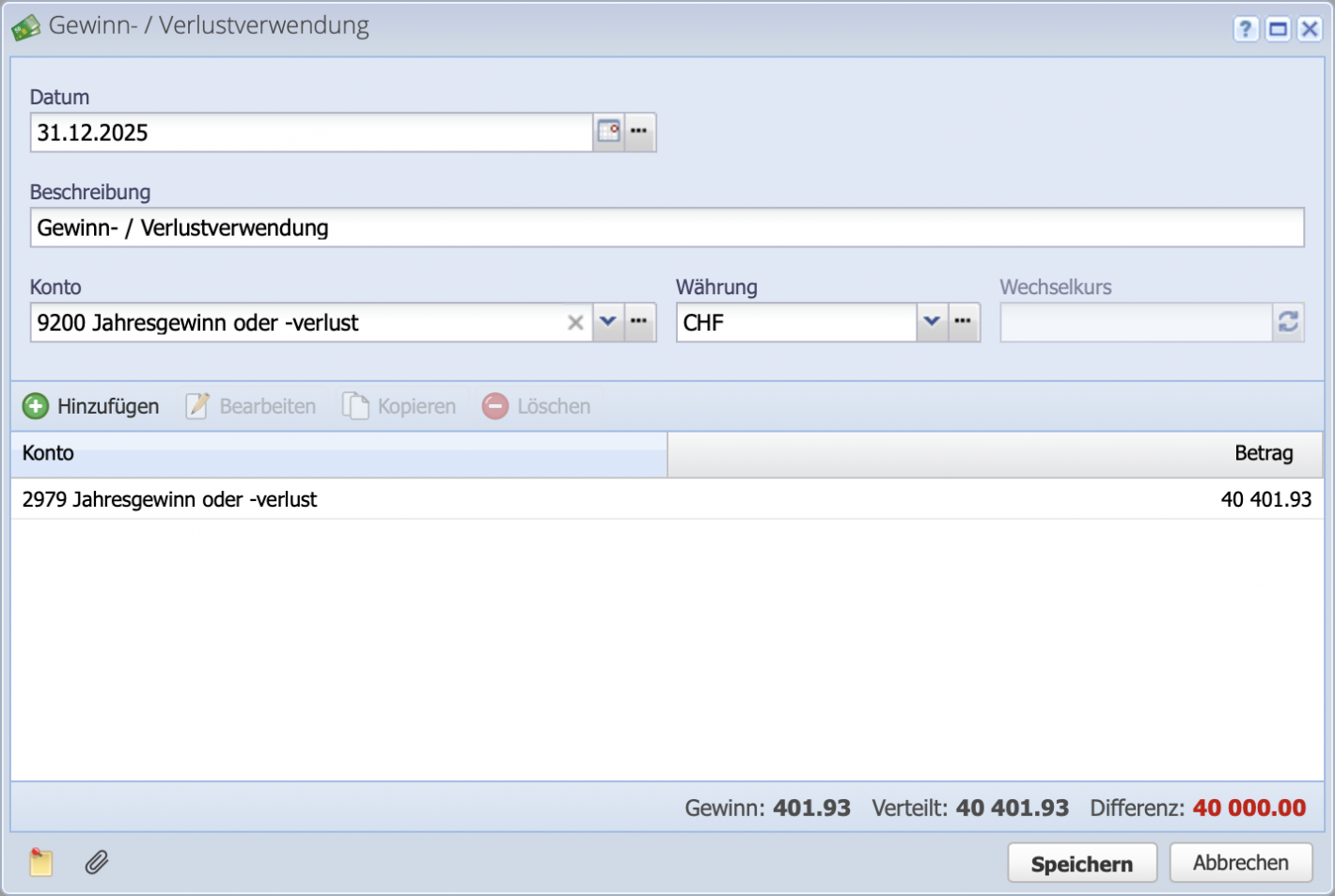Screen dimensions: 1335x896
Task: Open extended Datum options via ellipsis button
Action: 639,132
